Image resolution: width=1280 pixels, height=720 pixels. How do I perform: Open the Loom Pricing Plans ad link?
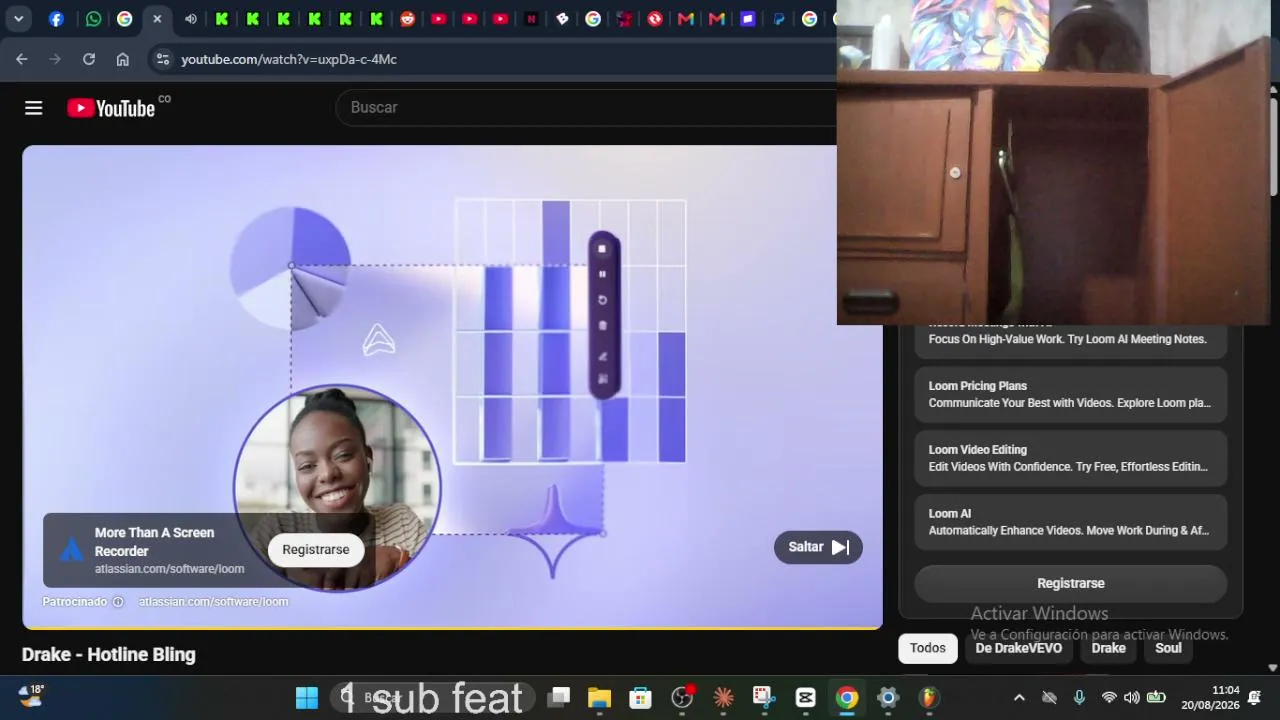tap(1070, 395)
